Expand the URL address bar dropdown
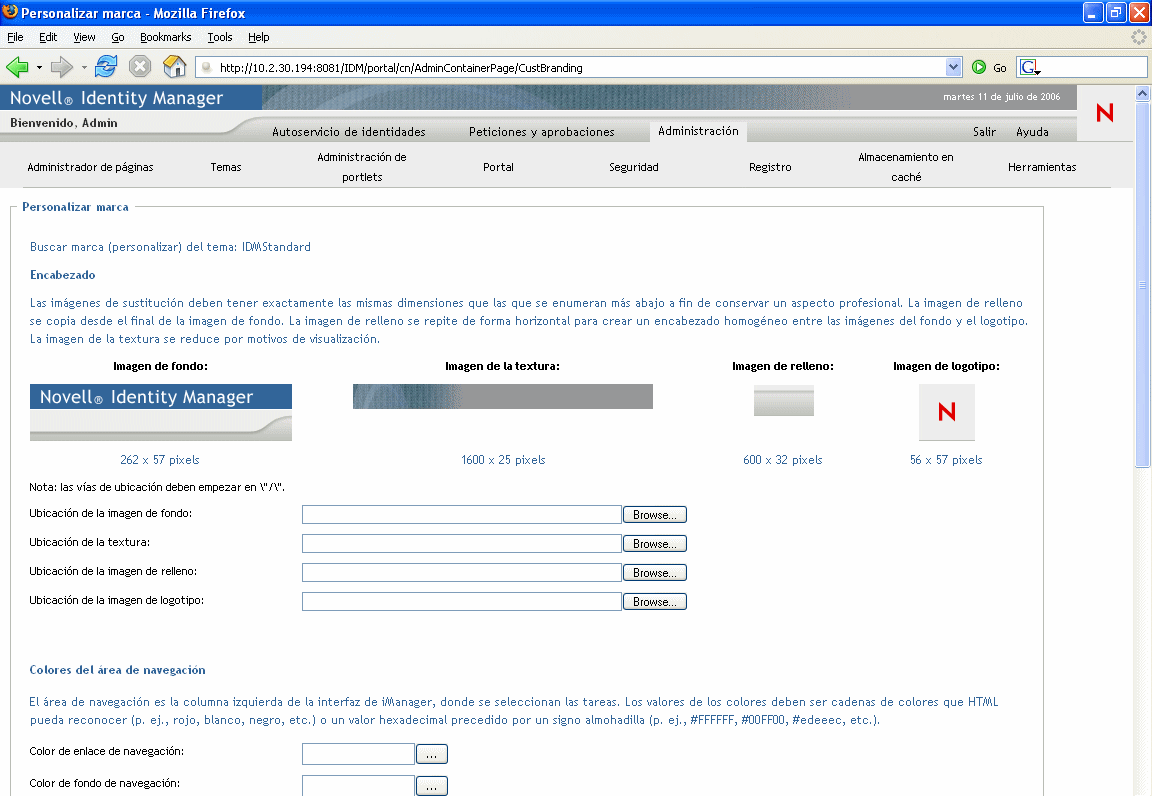Image resolution: width=1152 pixels, height=796 pixels. 953,68
